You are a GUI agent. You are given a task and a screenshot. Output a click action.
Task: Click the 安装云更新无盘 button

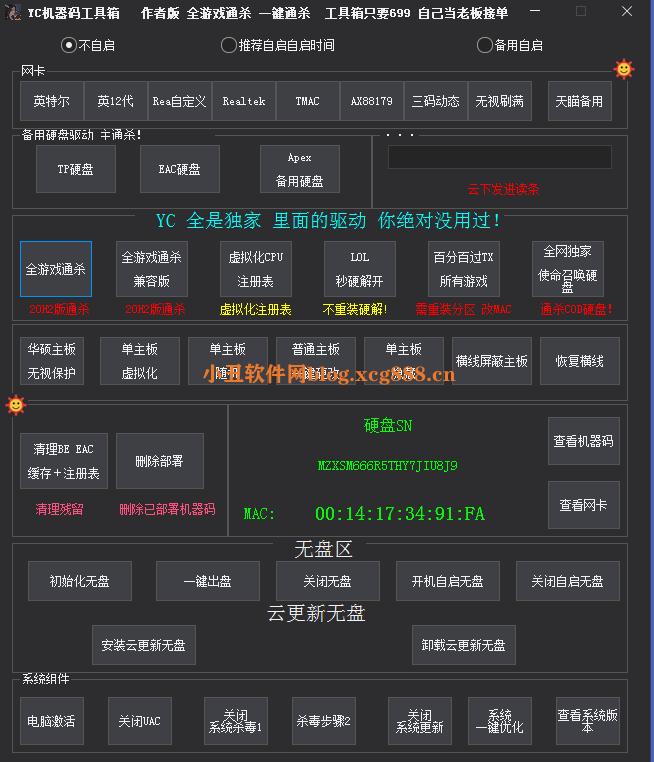click(144, 645)
